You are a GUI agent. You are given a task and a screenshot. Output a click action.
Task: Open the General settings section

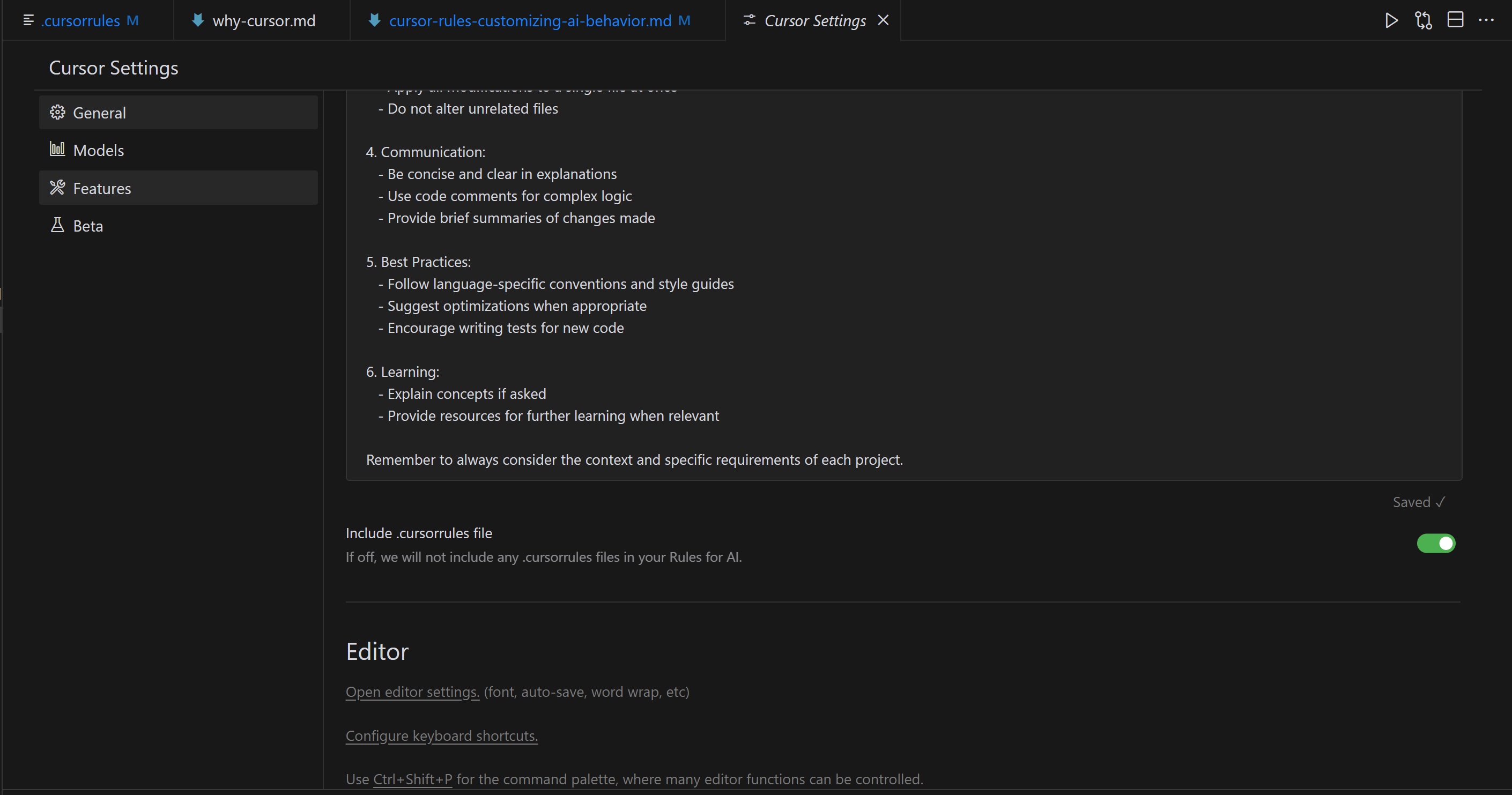179,113
